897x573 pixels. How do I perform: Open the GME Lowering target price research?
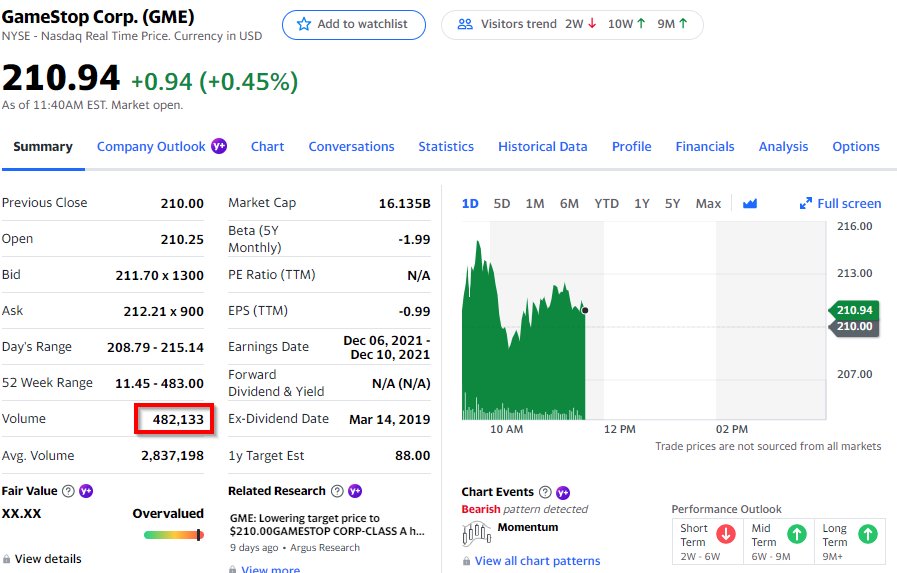coord(327,524)
